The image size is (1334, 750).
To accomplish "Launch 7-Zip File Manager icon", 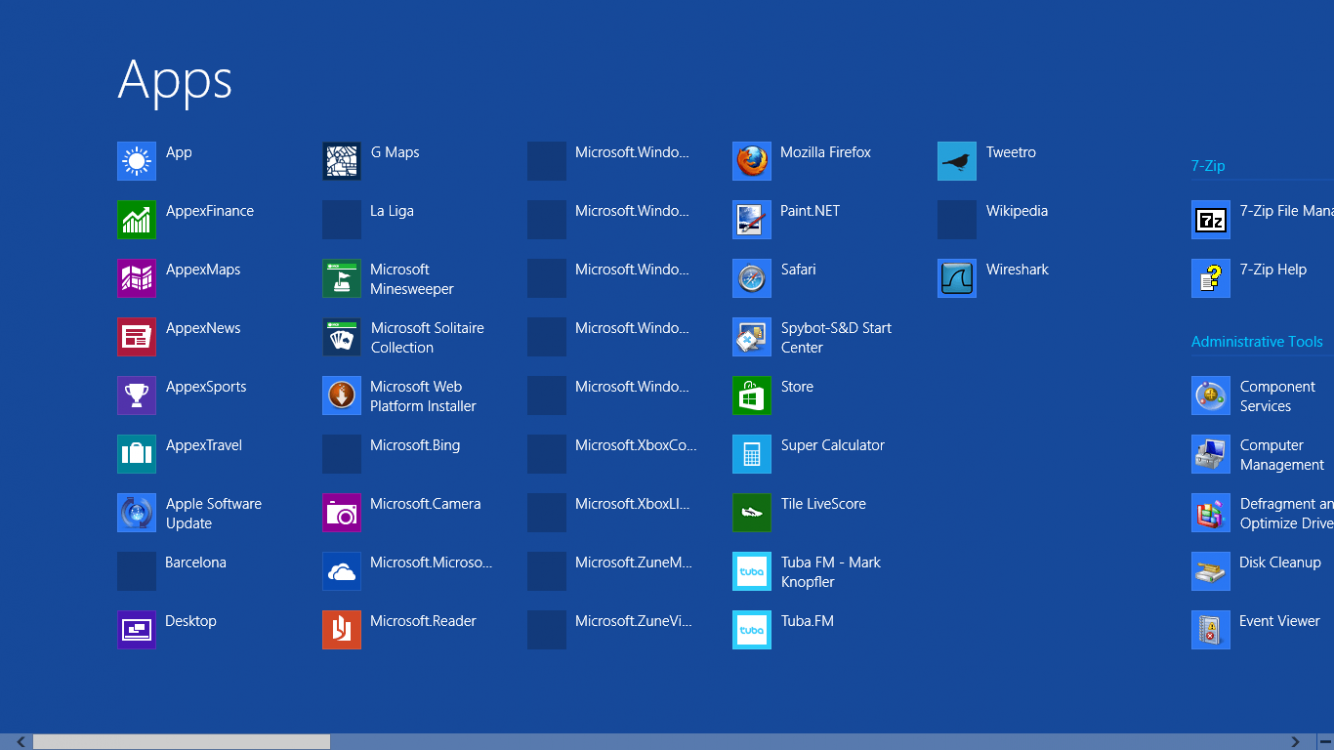I will [x=1210, y=220].
